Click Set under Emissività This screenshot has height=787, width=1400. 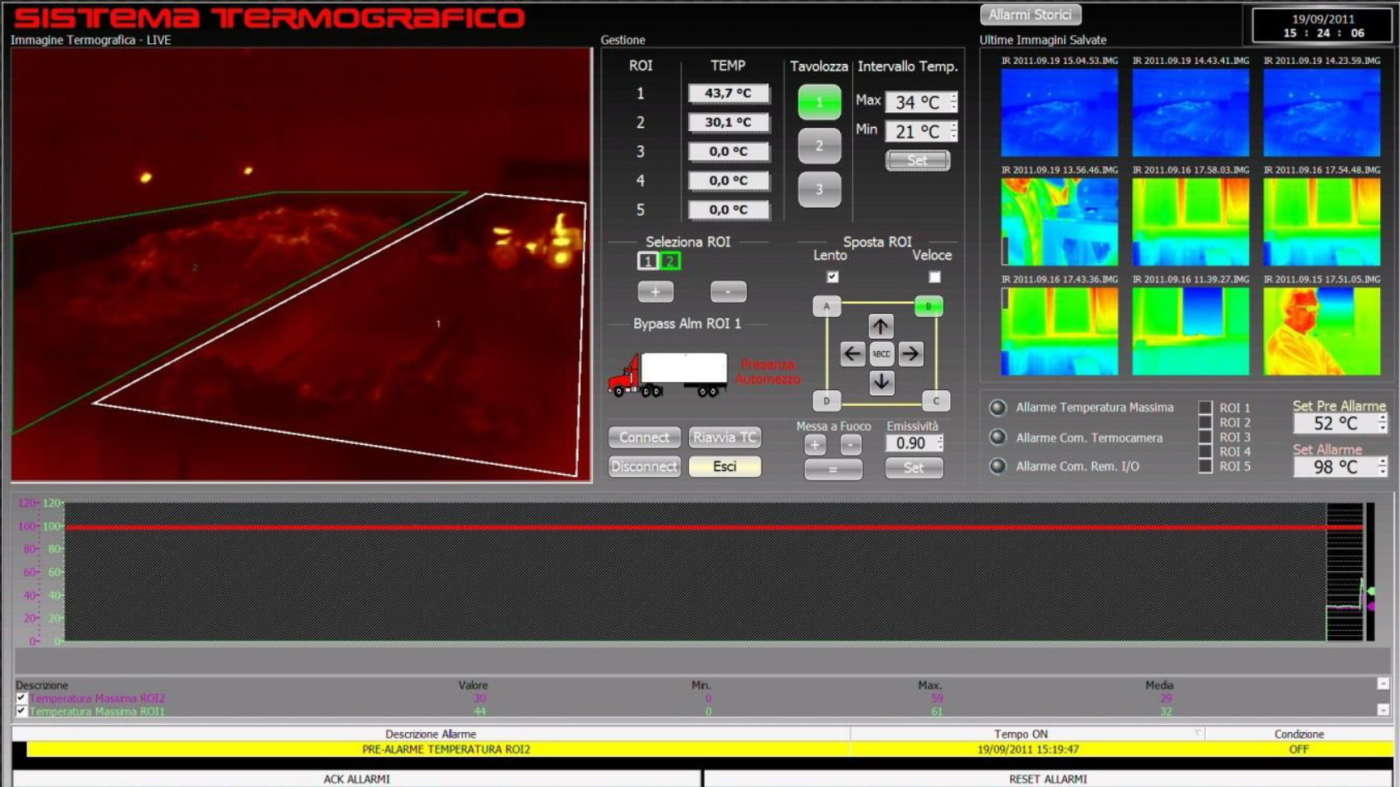point(914,467)
